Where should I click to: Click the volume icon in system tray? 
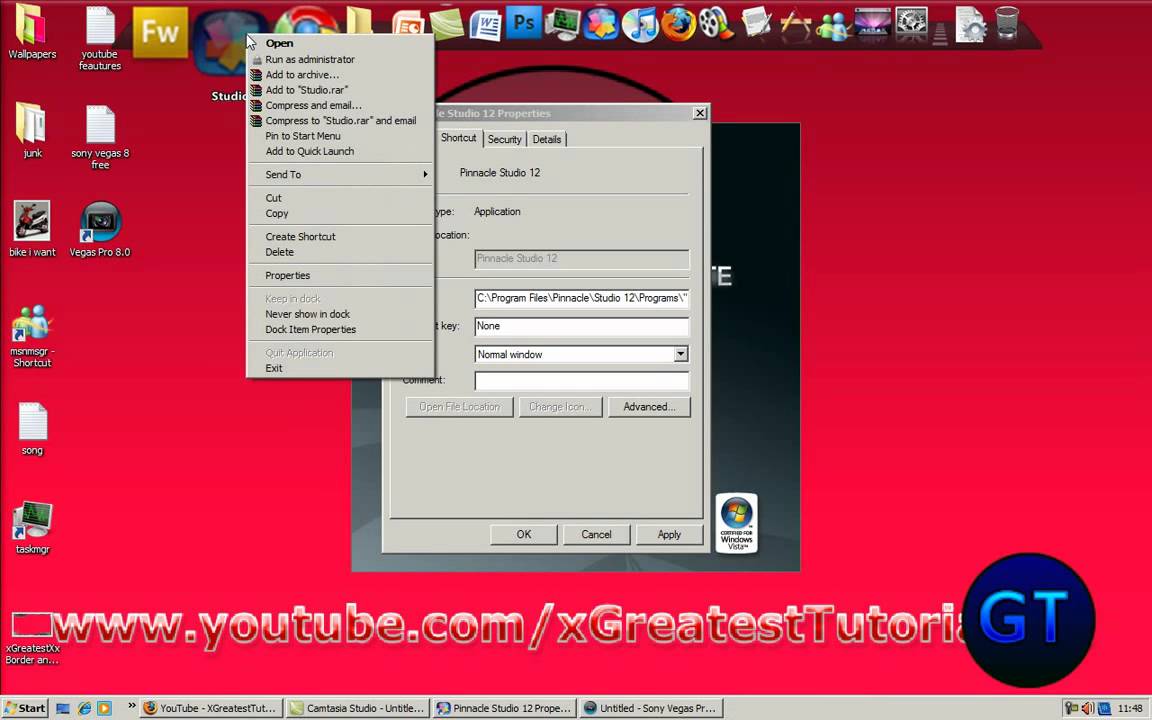coord(1087,708)
